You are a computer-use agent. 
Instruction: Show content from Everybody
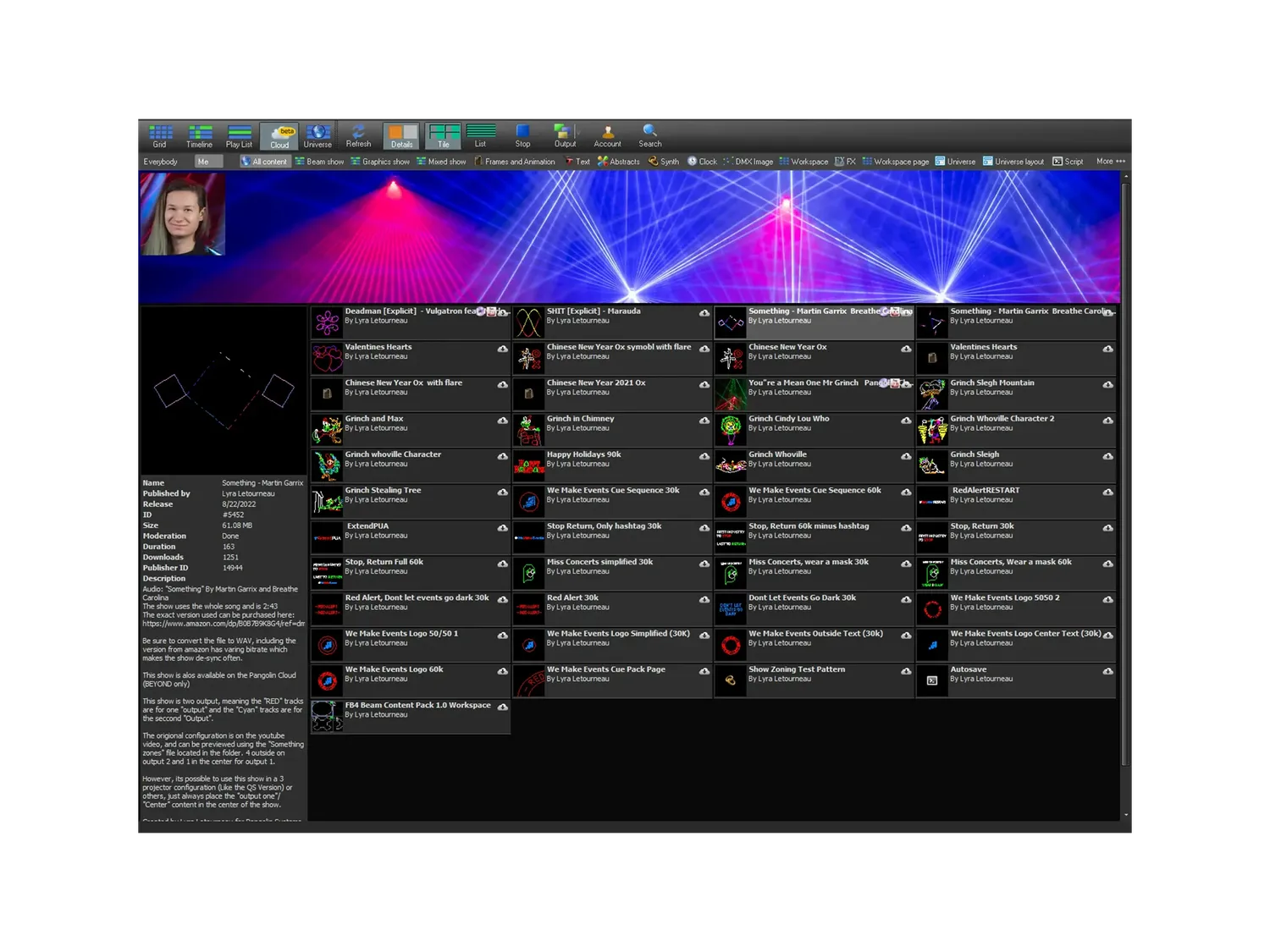coord(161,162)
